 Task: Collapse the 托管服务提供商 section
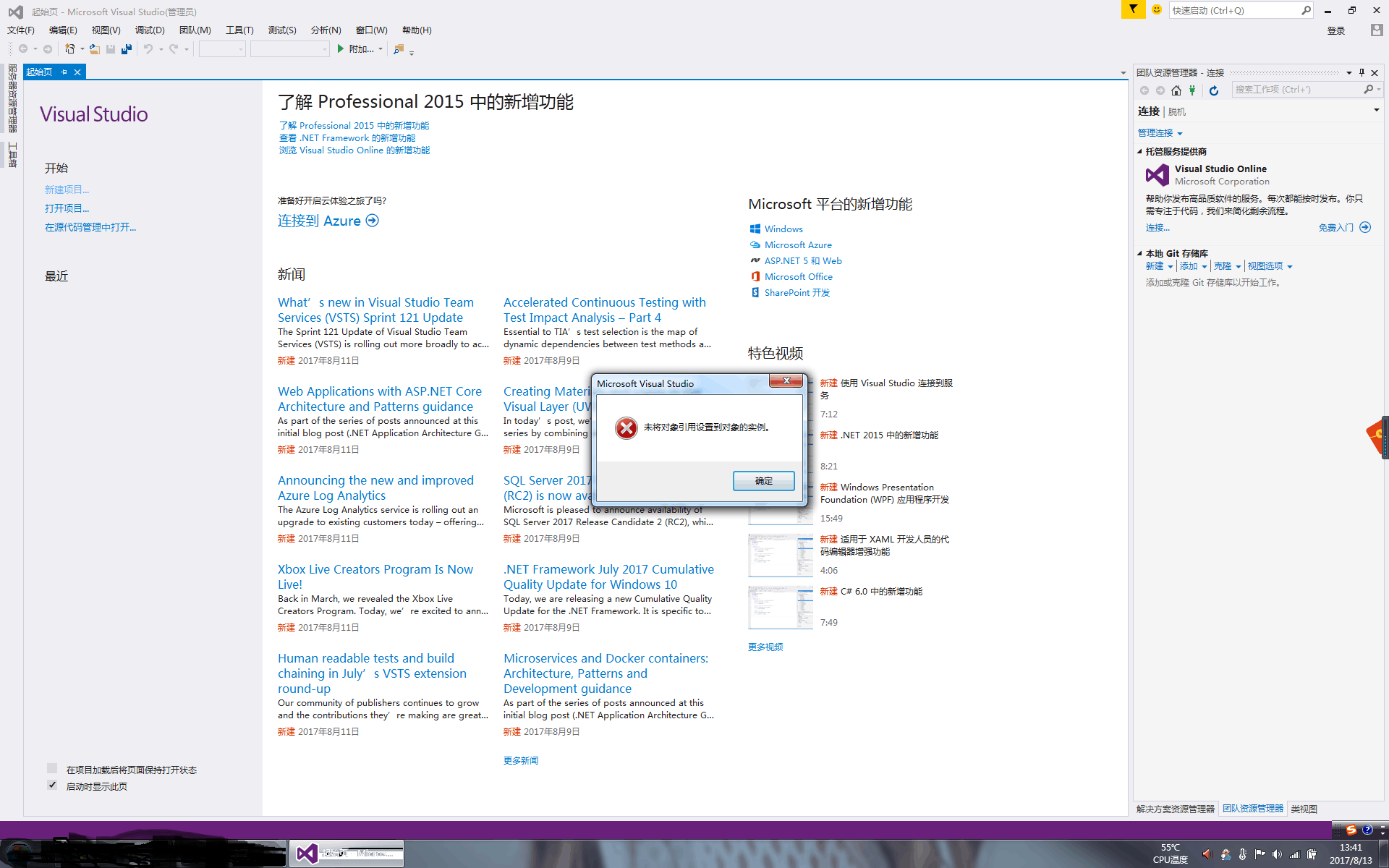click(x=1140, y=152)
